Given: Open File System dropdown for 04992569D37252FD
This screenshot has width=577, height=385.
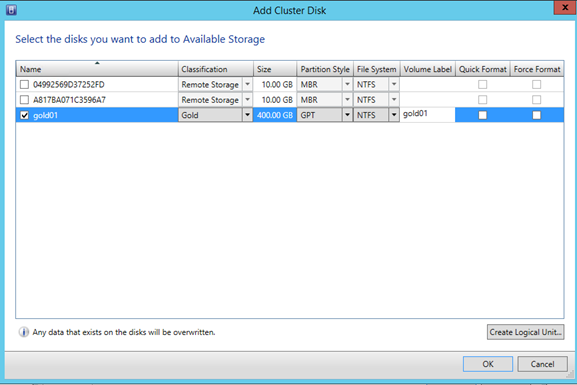Looking at the screenshot, I should point(394,85).
